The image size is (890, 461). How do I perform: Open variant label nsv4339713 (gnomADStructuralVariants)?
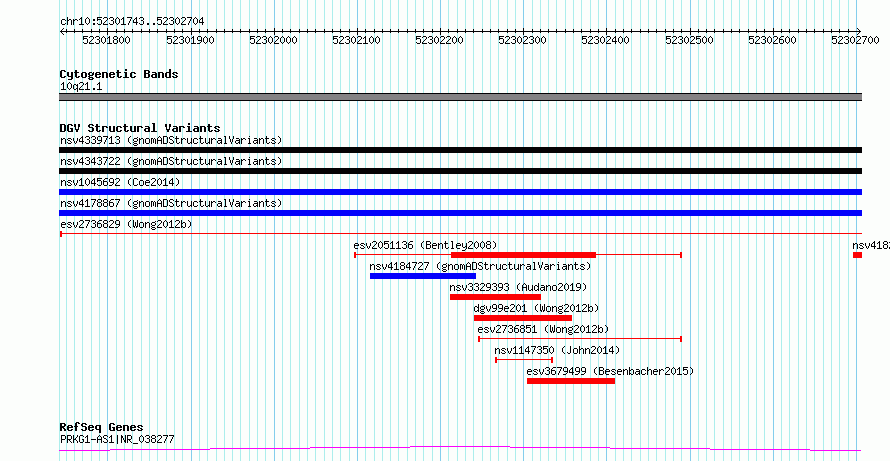click(x=171, y=140)
